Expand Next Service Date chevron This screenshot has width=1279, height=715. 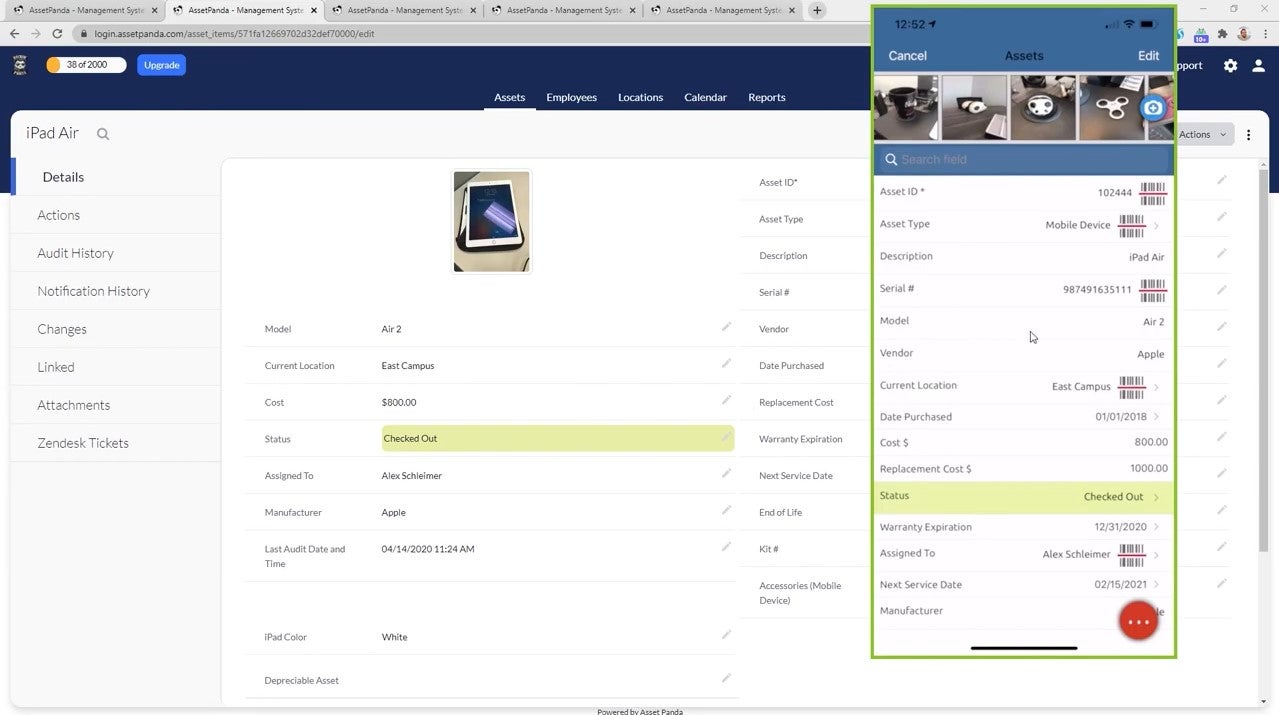coord(1156,585)
